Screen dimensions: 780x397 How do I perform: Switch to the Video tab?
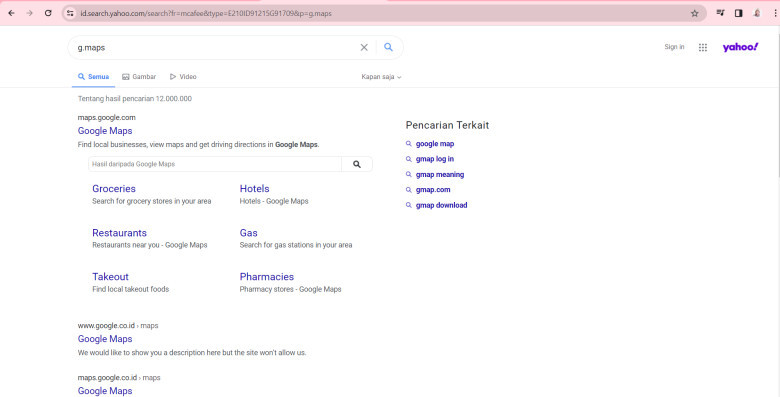pos(183,77)
